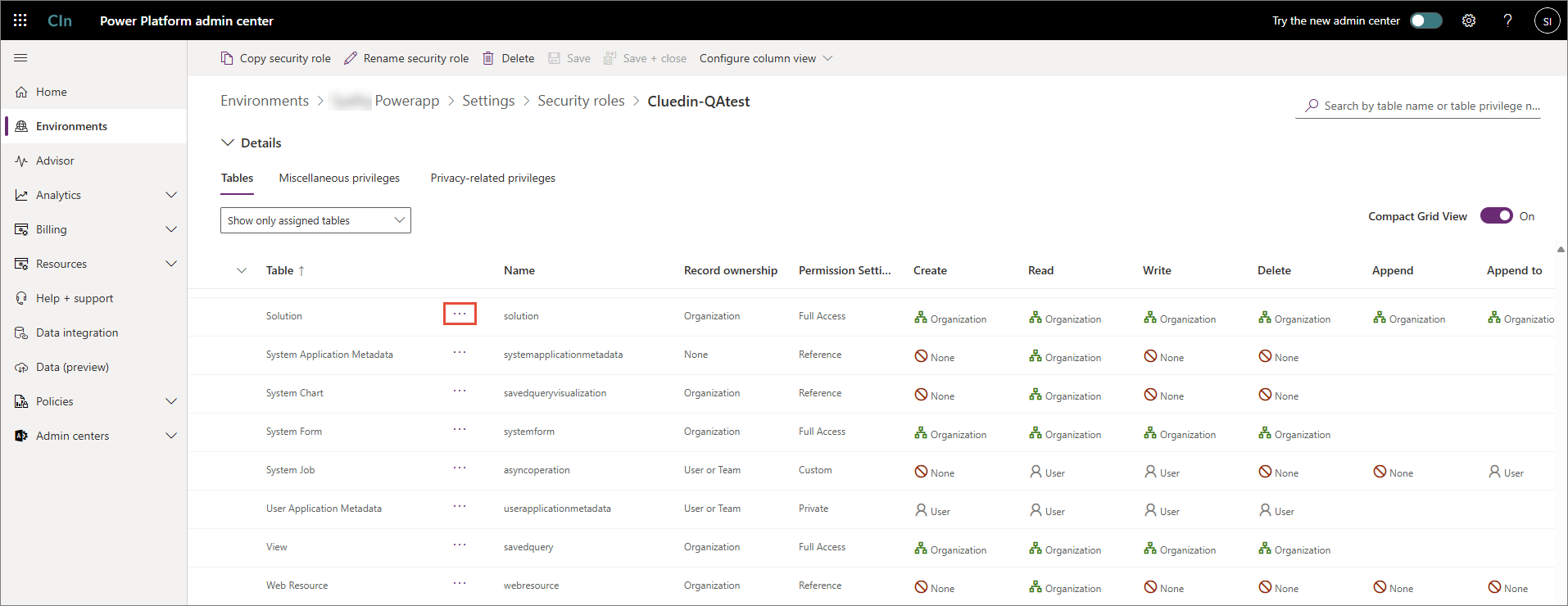Turn off Compact Grid View toggle
This screenshot has height=606, width=1568.
(1496, 215)
